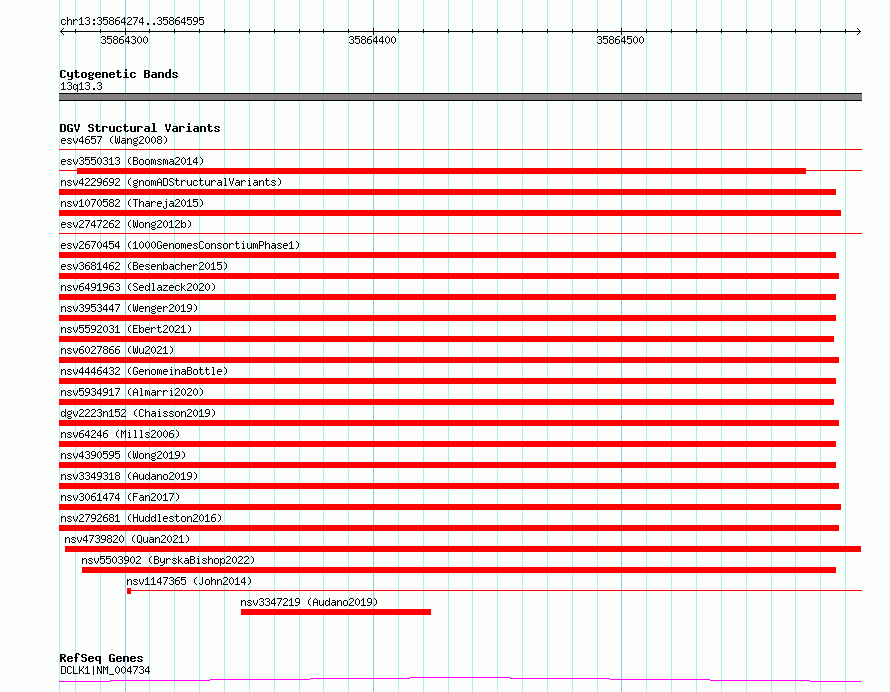The width and height of the screenshot is (890, 692).
Task: Click dgv2223n152 (Chaisson2019) label
Action: (x=138, y=413)
